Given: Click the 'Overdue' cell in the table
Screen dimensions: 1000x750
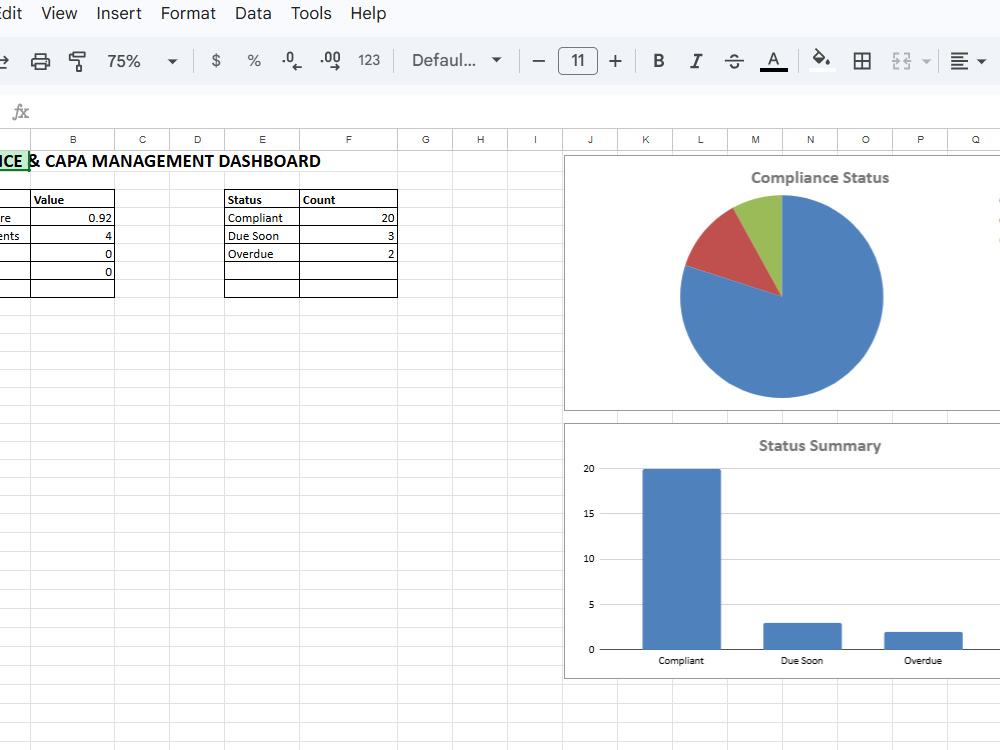Looking at the screenshot, I should (262, 253).
